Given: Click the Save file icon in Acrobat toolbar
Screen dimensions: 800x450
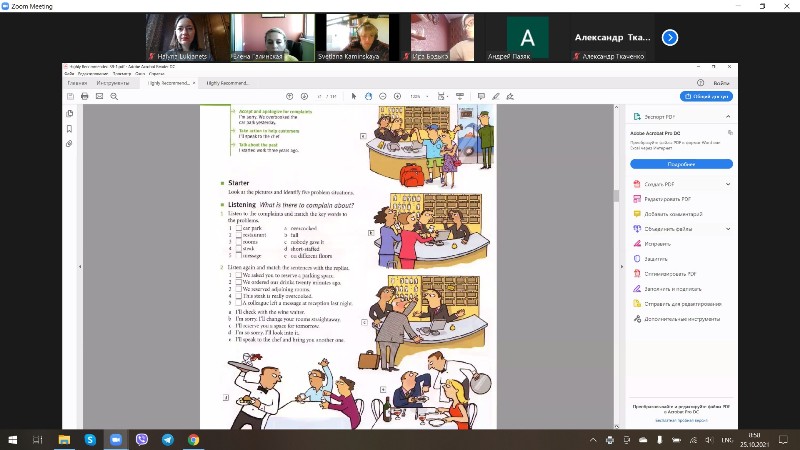Looking at the screenshot, I should click(x=70, y=96).
